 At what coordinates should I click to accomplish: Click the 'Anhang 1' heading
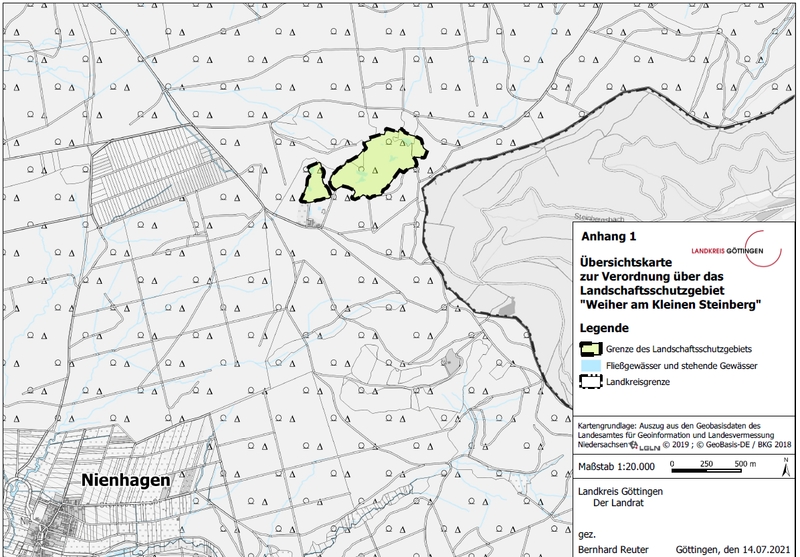(x=608, y=237)
